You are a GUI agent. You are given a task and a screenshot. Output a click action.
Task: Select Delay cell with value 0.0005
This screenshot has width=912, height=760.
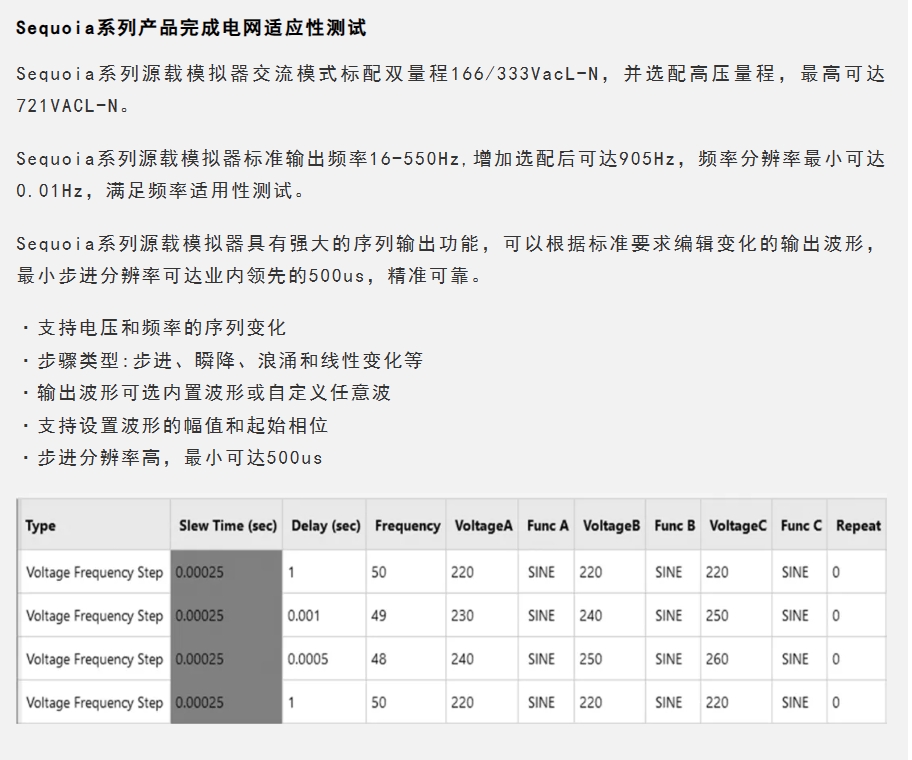point(325,659)
